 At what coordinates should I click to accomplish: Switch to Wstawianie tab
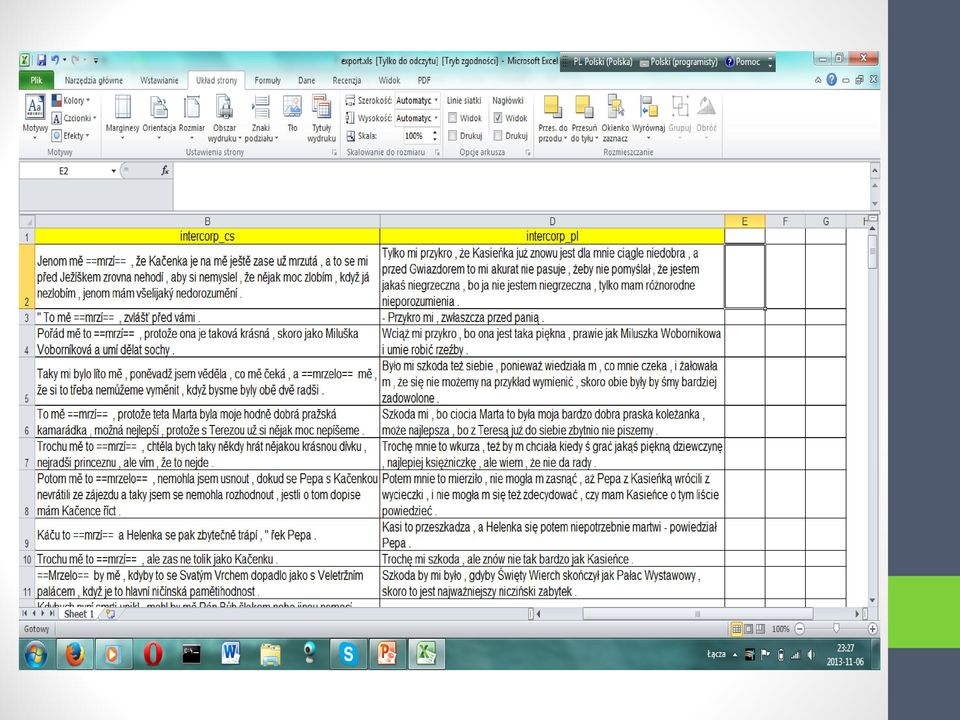(x=159, y=80)
